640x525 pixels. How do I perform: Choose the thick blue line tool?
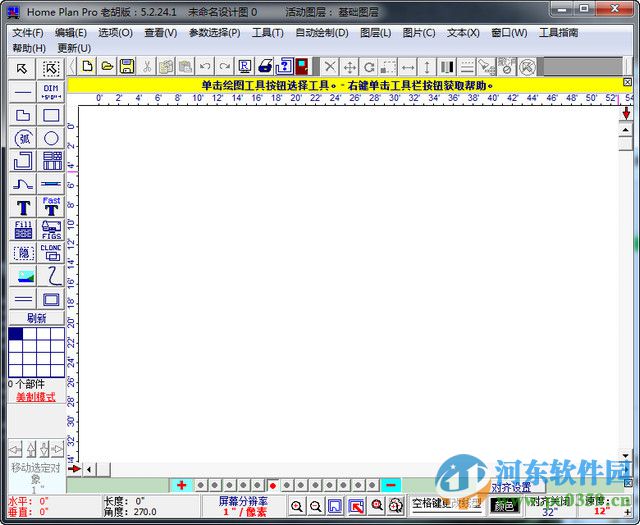(x=51, y=184)
